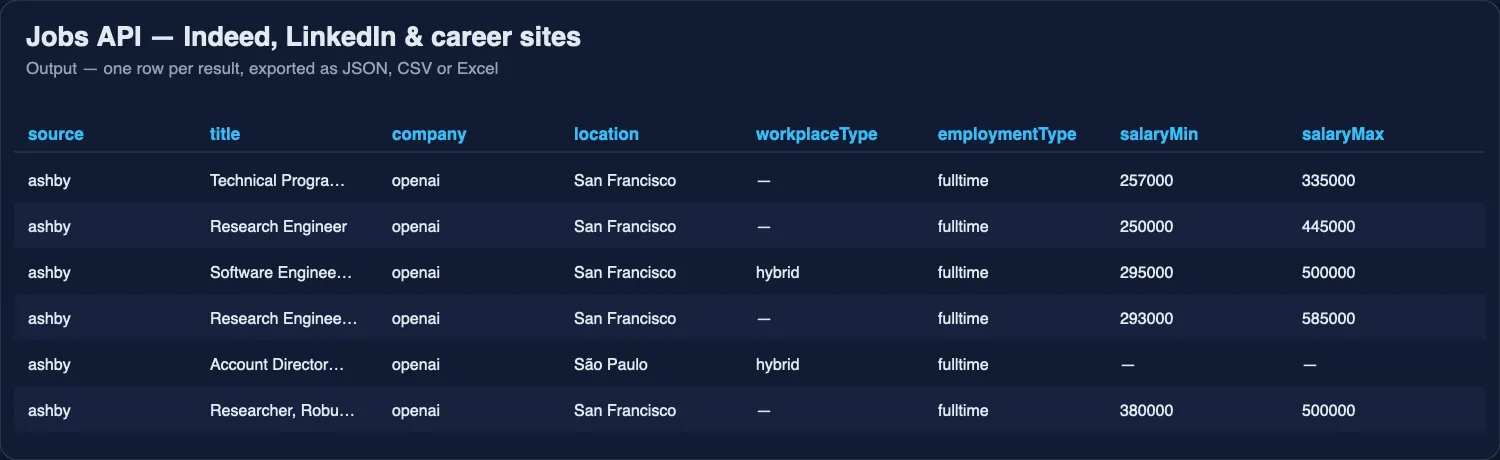Image resolution: width=1500 pixels, height=460 pixels.
Task: Click ashby in the 250000 salaryMin row
Action: pos(49,227)
